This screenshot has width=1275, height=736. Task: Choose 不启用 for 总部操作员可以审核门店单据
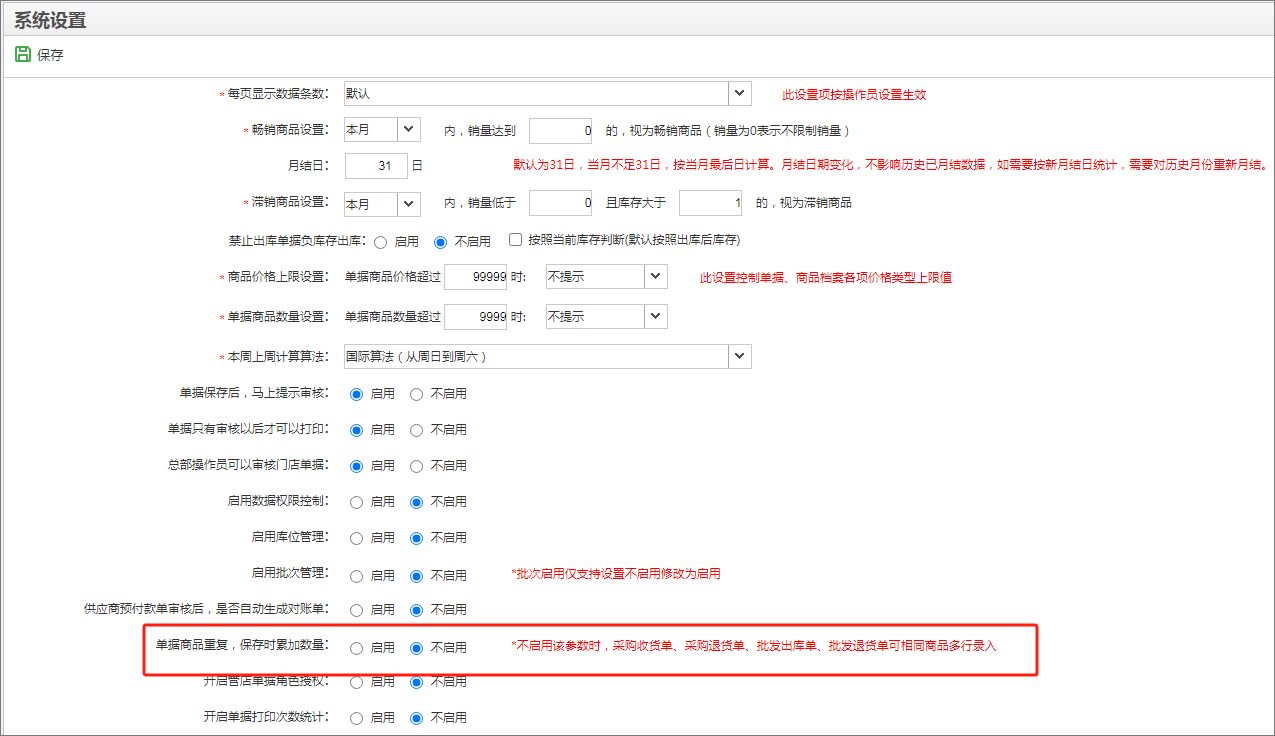pos(416,466)
